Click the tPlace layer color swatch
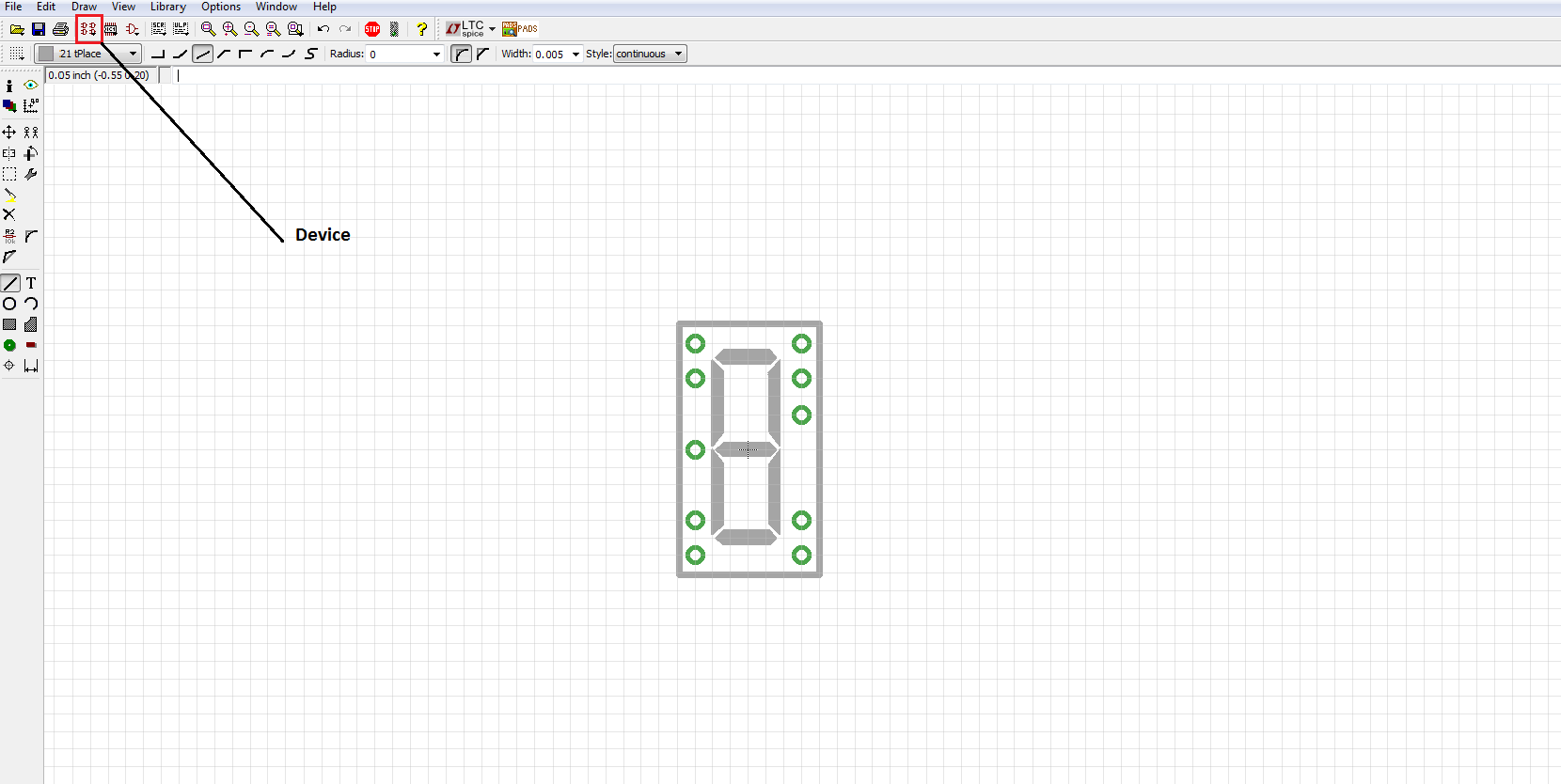The image size is (1561, 784). [46, 54]
